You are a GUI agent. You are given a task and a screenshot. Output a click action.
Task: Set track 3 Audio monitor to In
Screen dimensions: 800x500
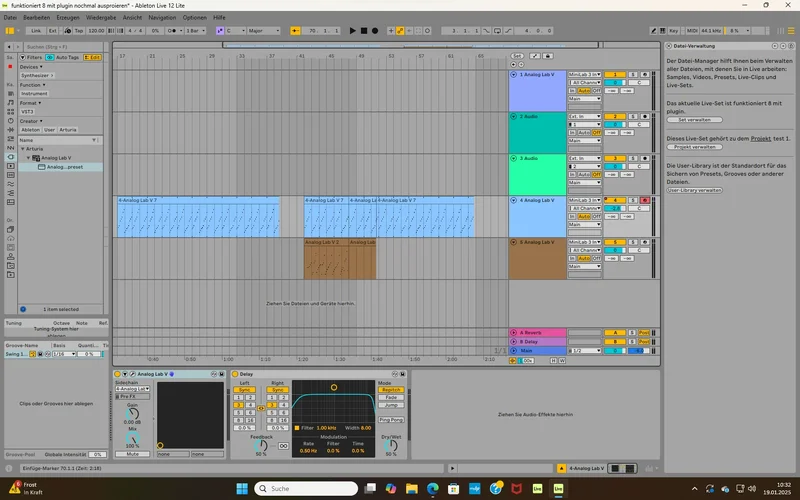[x=572, y=174]
